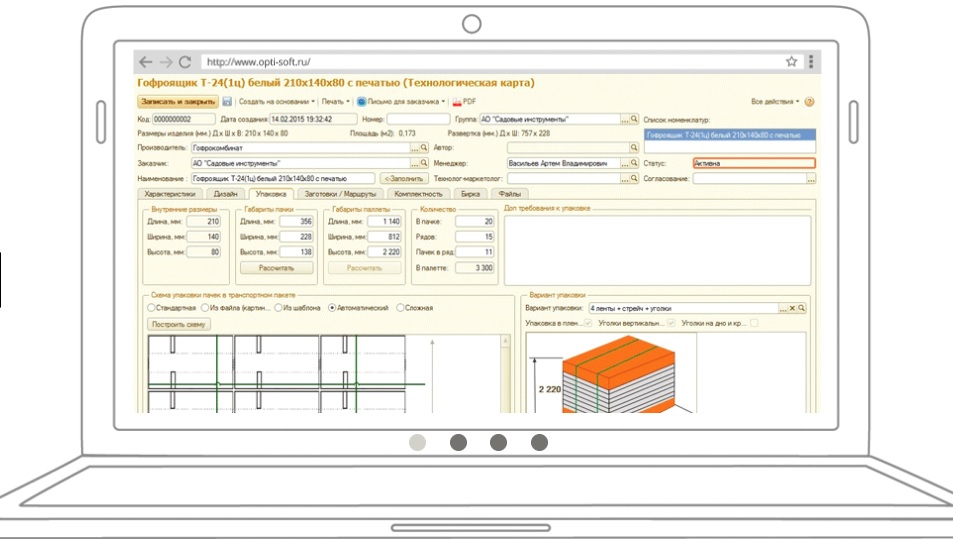Click the Построить схему button
Image resolution: width=953 pixels, height=541 pixels.
click(179, 325)
